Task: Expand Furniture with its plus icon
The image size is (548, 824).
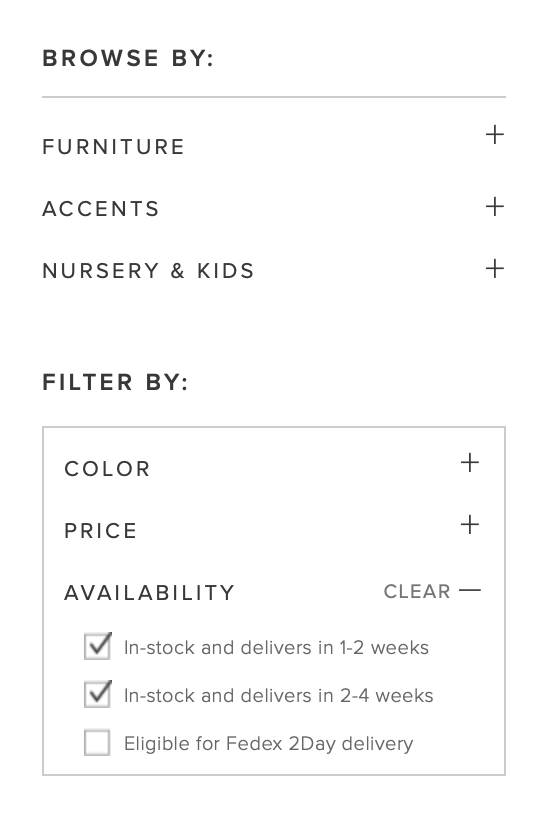Action: [494, 135]
